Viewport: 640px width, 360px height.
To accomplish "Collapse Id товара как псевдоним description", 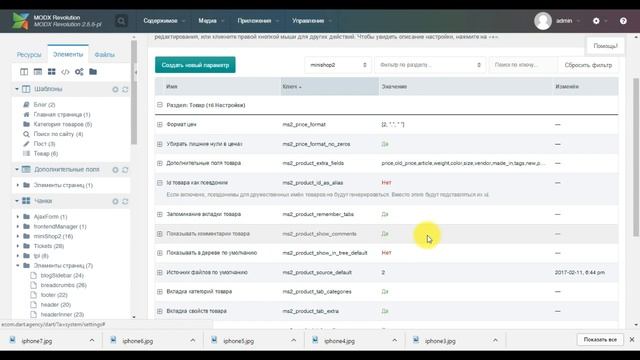I will tap(160, 183).
